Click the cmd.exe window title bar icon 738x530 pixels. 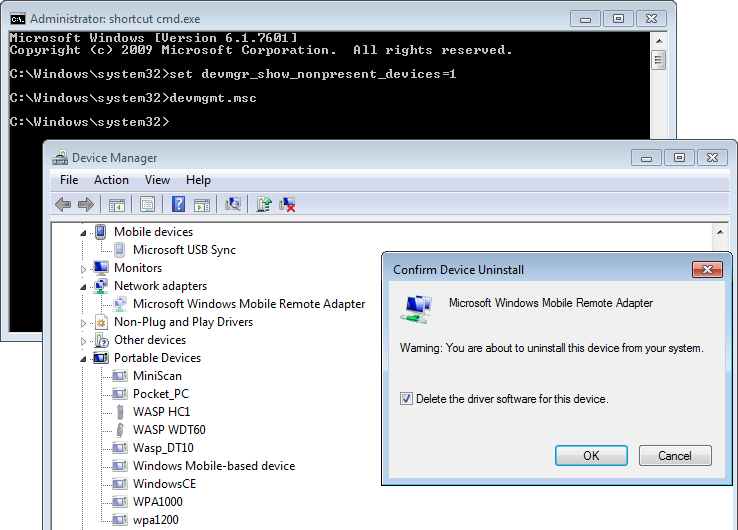(x=18, y=19)
